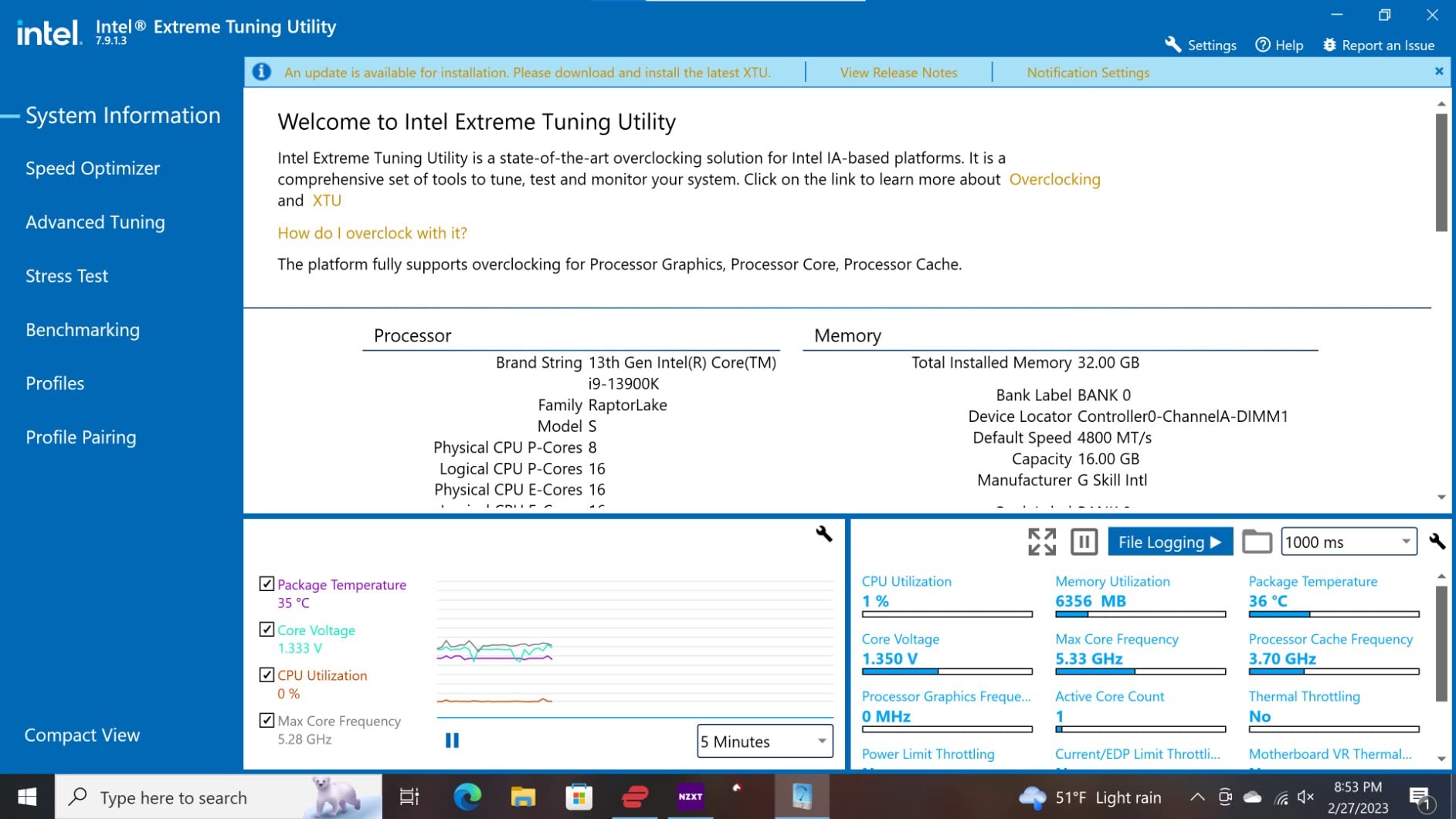Open Microsoft Store from taskbar
Screen dimensions: 1456x819
click(579, 797)
